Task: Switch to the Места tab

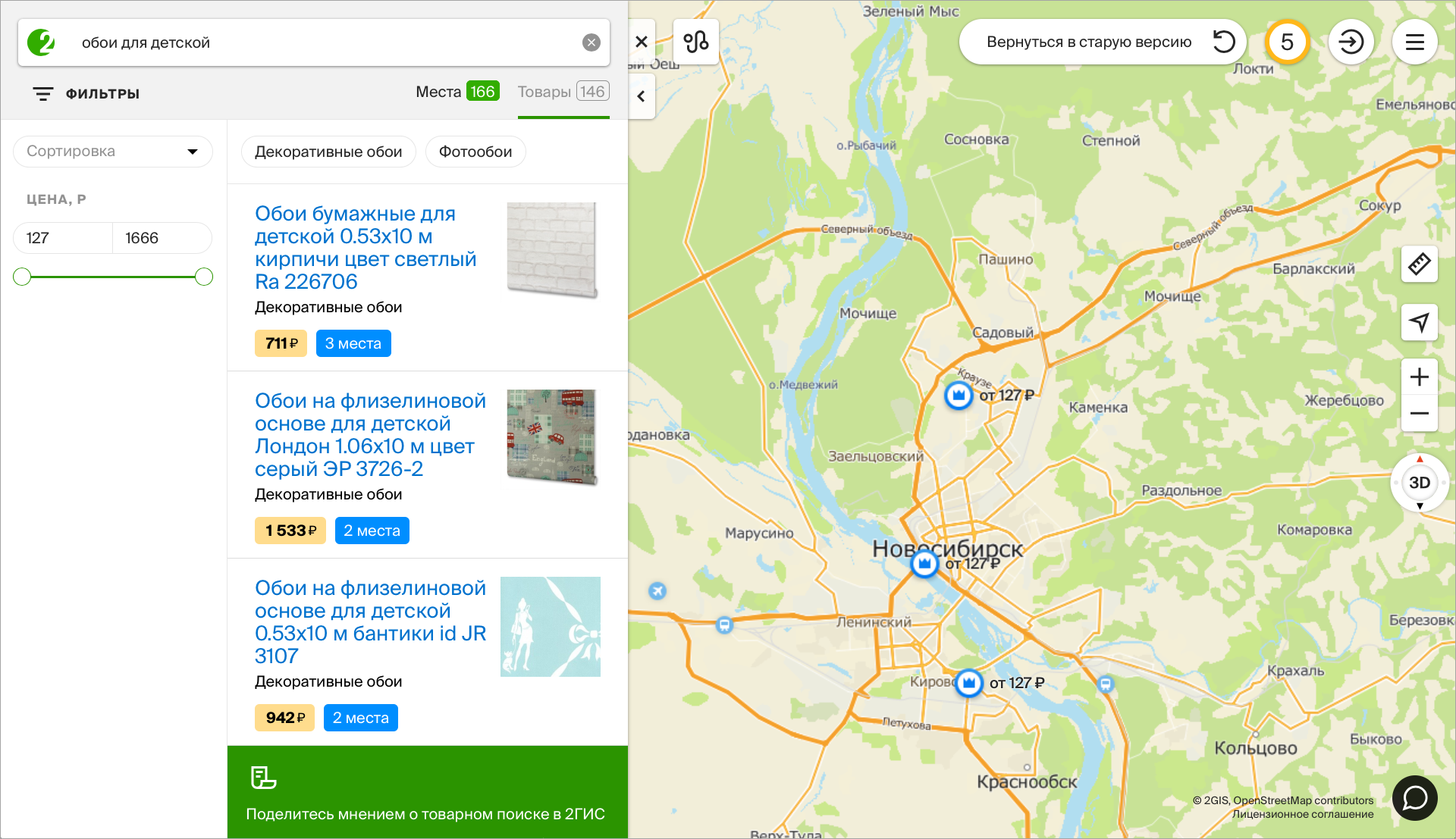Action: (x=457, y=92)
